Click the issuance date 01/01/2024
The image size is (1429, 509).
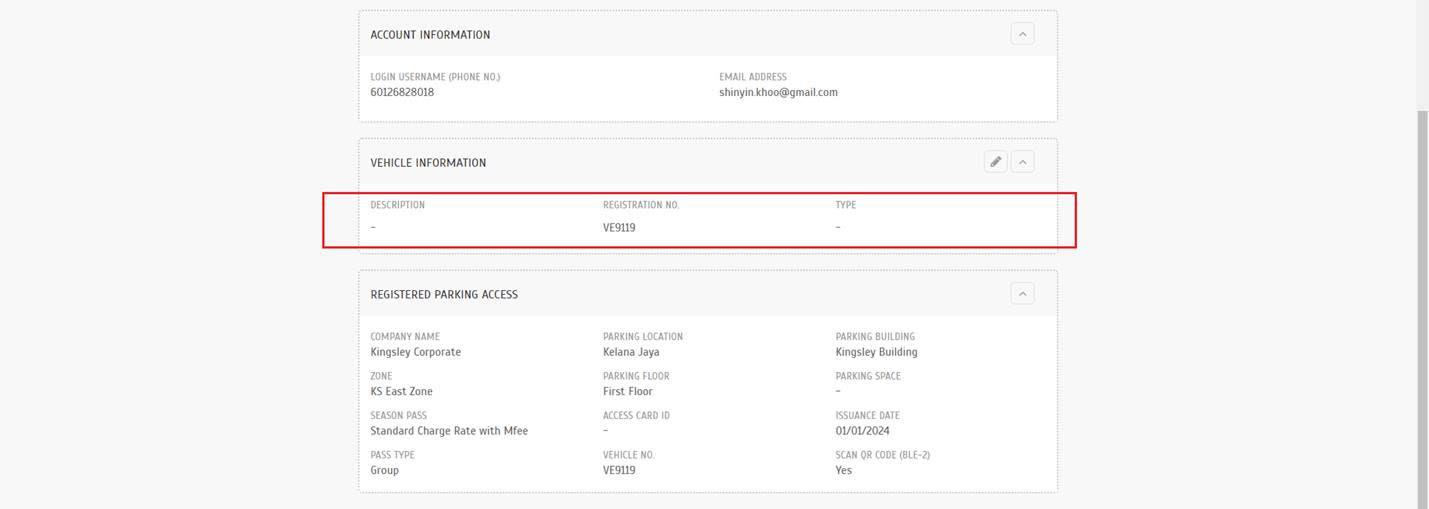tap(862, 431)
